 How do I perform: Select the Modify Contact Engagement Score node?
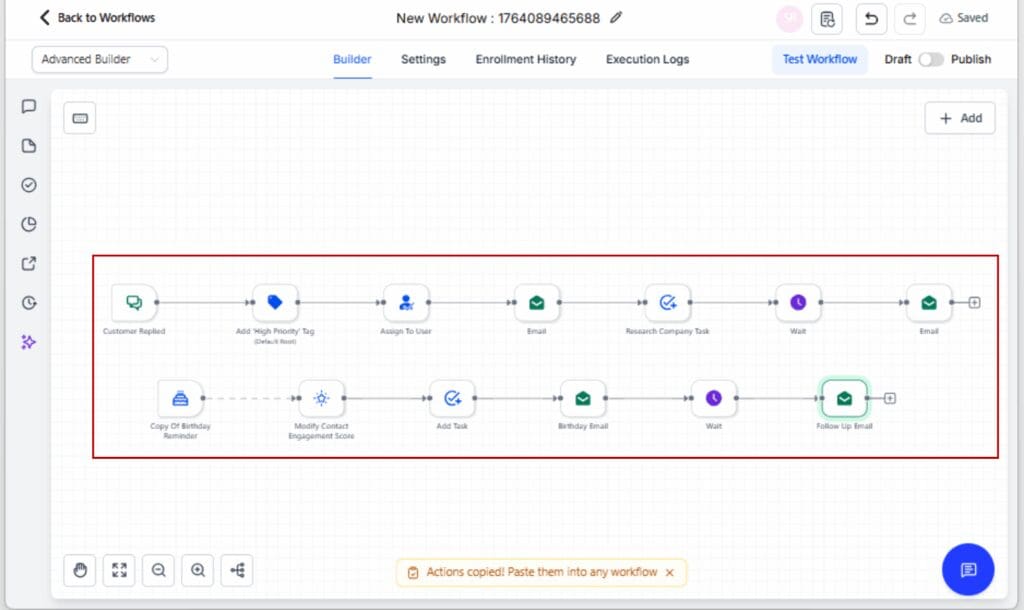coord(321,398)
